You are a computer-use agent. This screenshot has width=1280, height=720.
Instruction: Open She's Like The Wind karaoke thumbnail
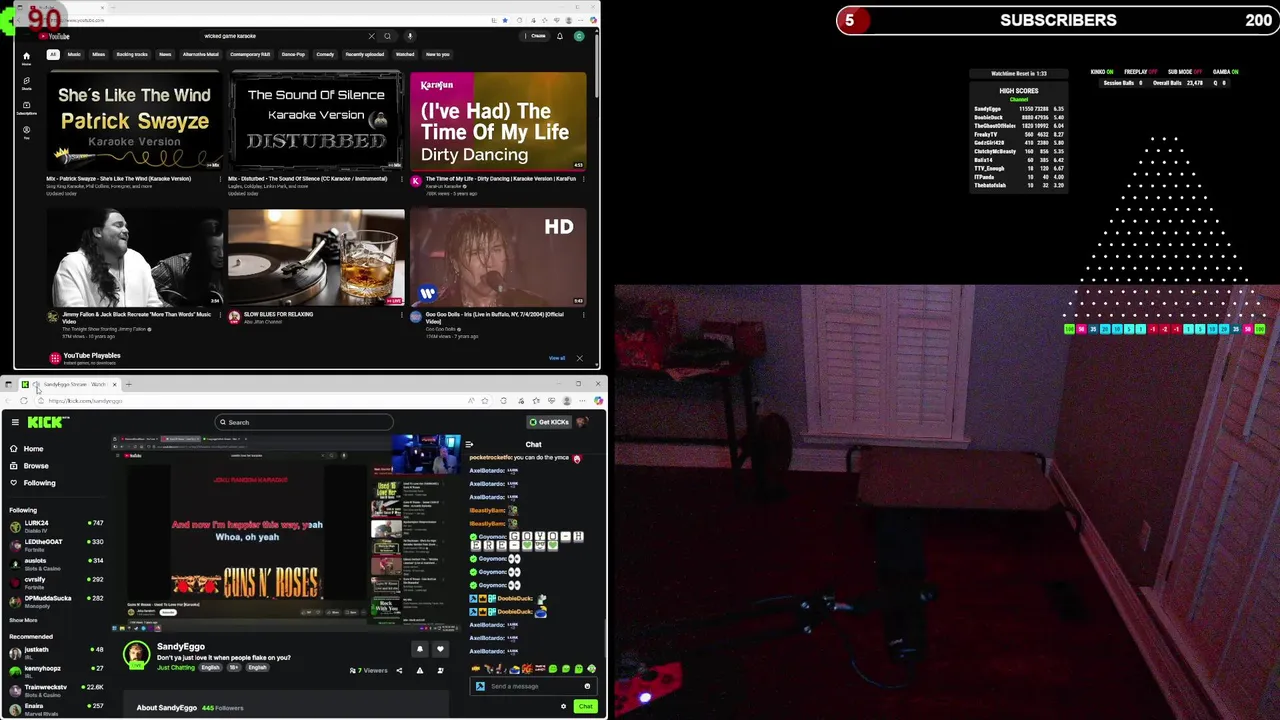click(x=135, y=120)
